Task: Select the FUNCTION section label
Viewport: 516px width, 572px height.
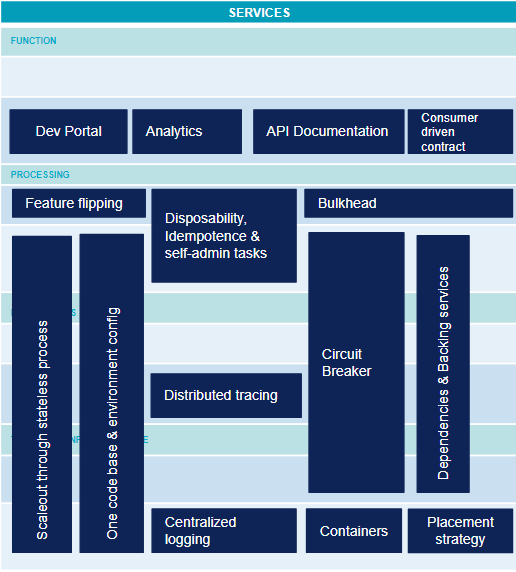Action: 34,40
